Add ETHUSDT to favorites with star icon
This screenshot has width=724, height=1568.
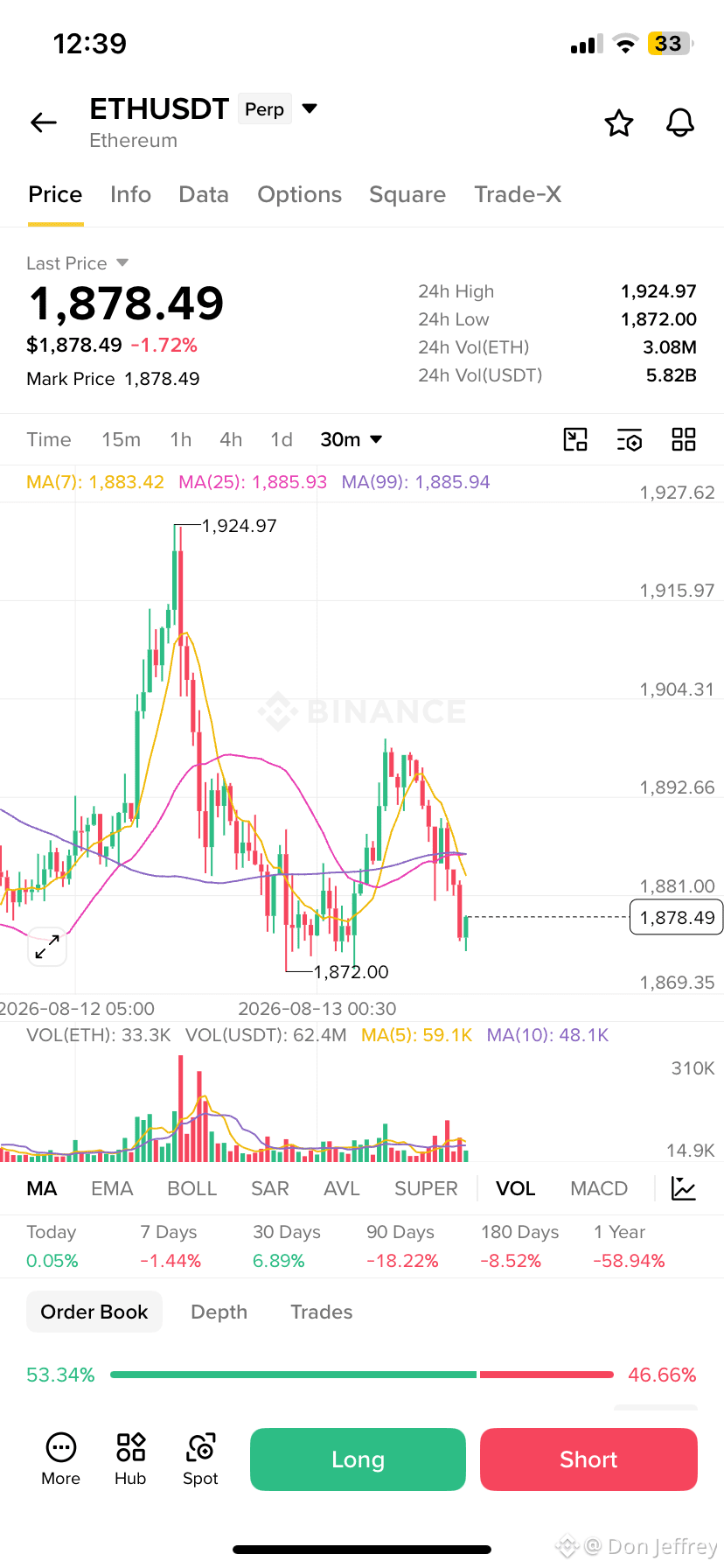coord(619,123)
